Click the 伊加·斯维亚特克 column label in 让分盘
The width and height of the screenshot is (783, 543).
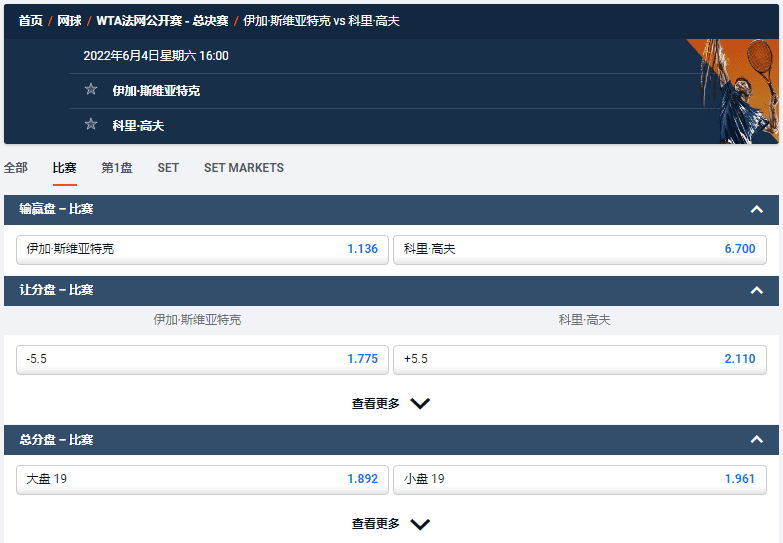coord(197,320)
